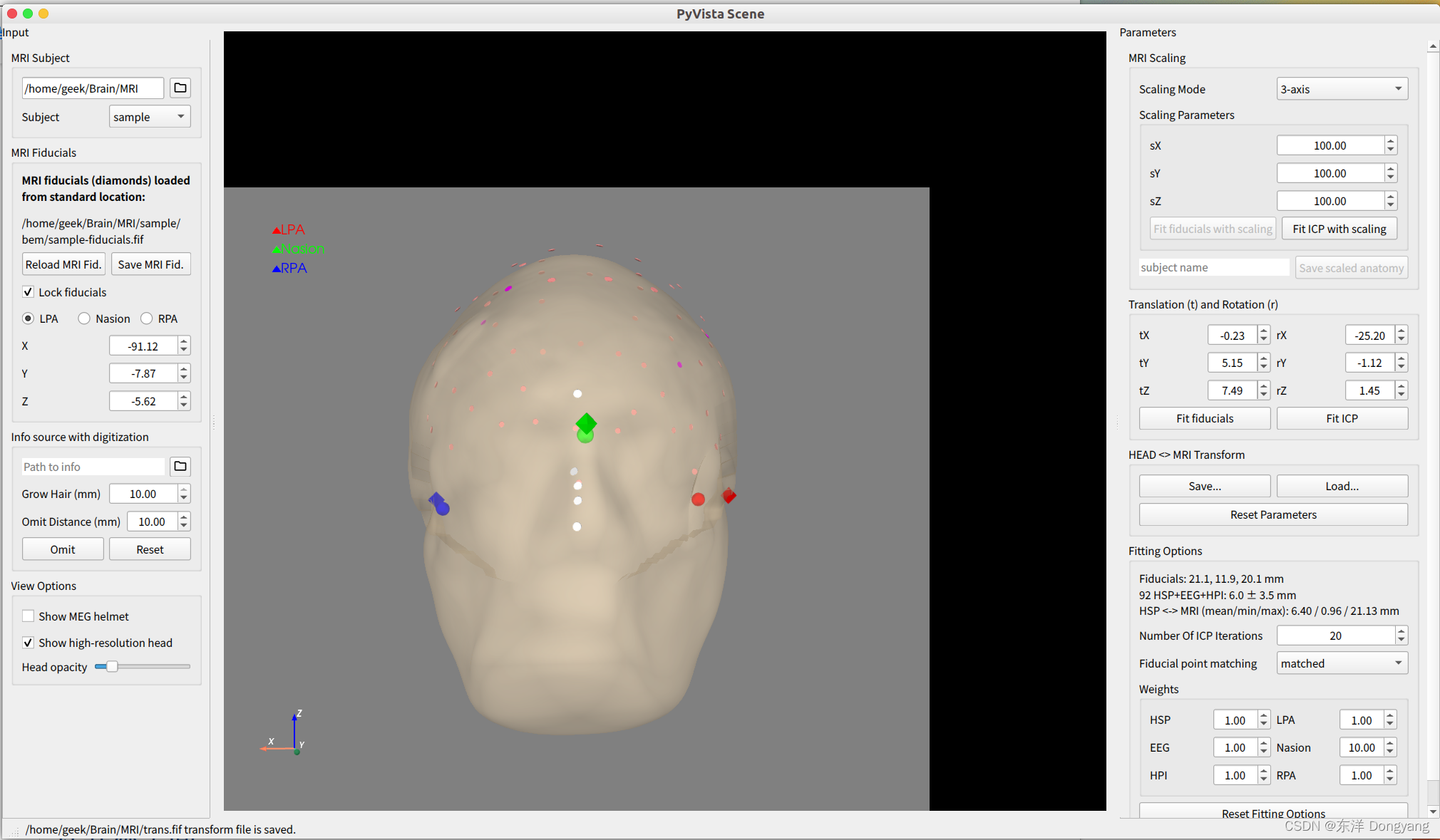The image size is (1440, 840).
Task: Expand Scaling Mode 3-axis dropdown
Action: 1341,89
